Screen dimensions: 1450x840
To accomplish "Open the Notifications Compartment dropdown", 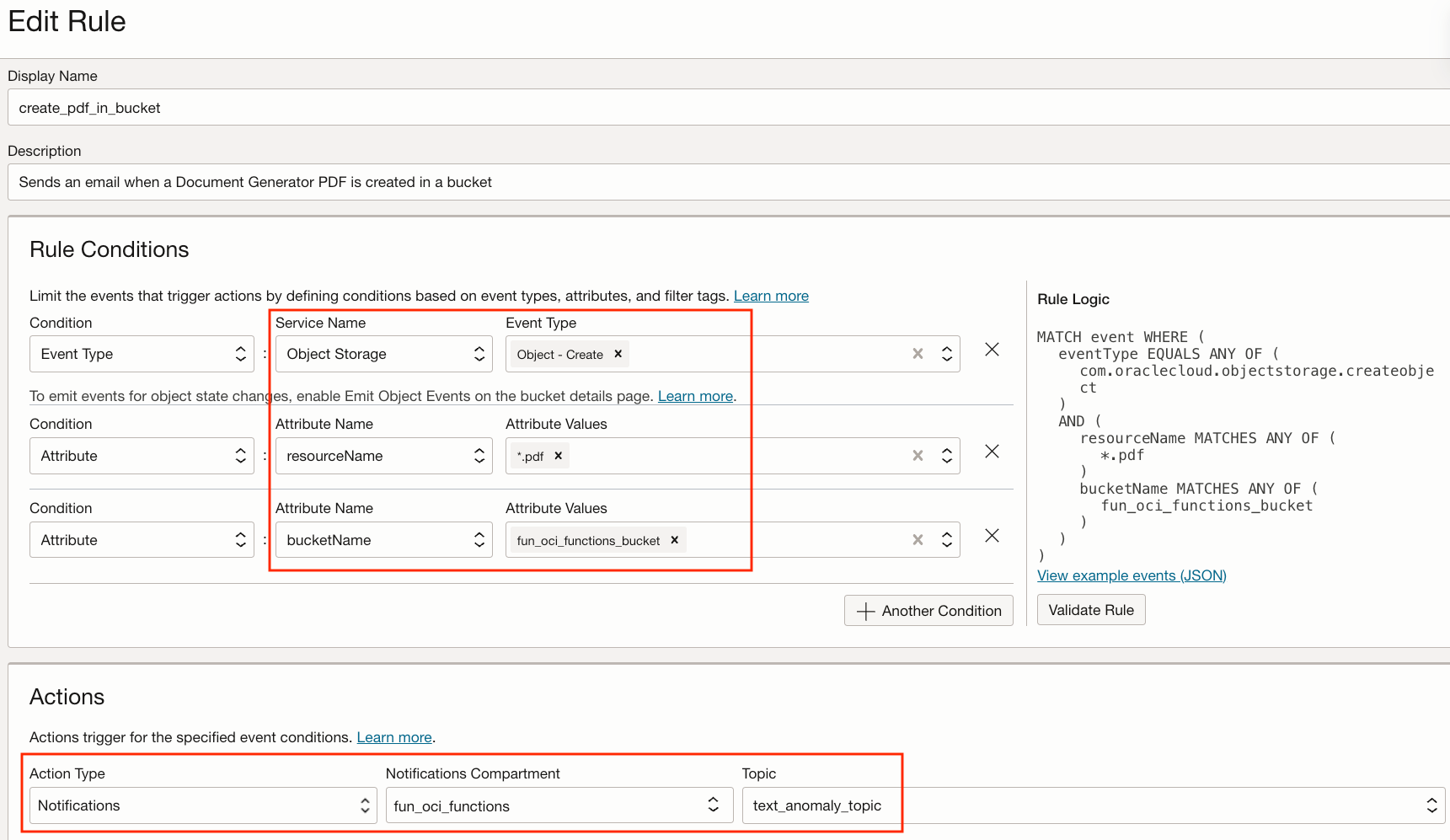I will 559,805.
